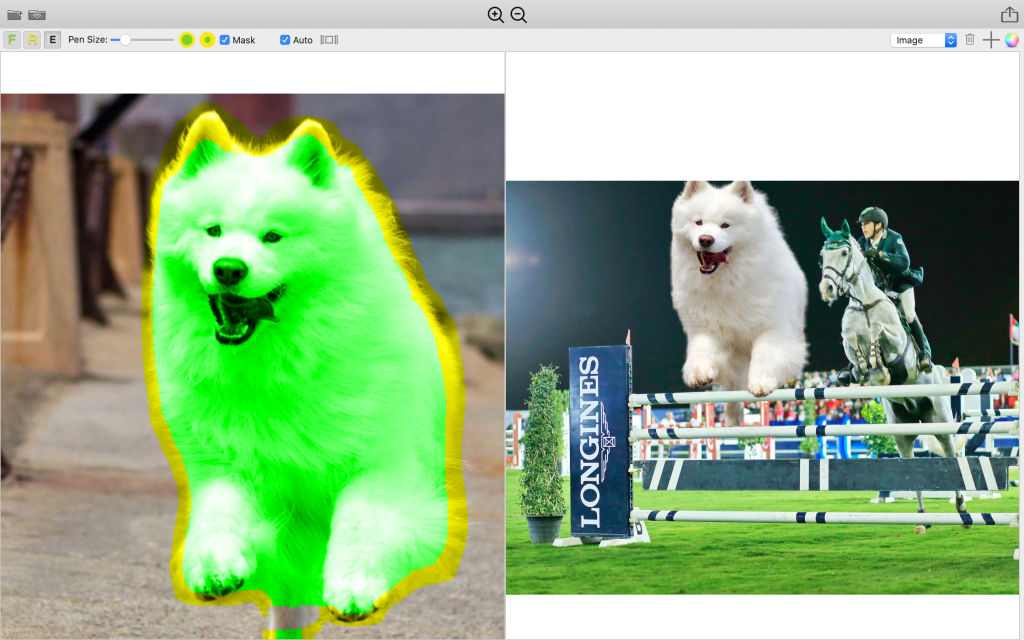Screen dimensions: 1024x640
Task: Click the save-to-folder icon
Action: (37, 15)
